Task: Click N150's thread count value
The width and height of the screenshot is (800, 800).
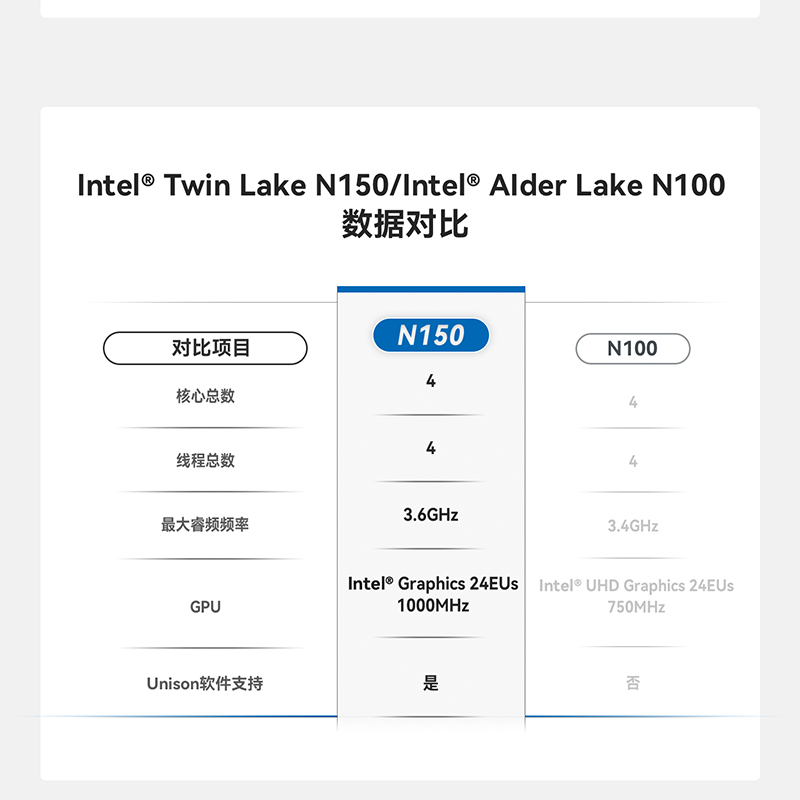Action: click(x=431, y=448)
